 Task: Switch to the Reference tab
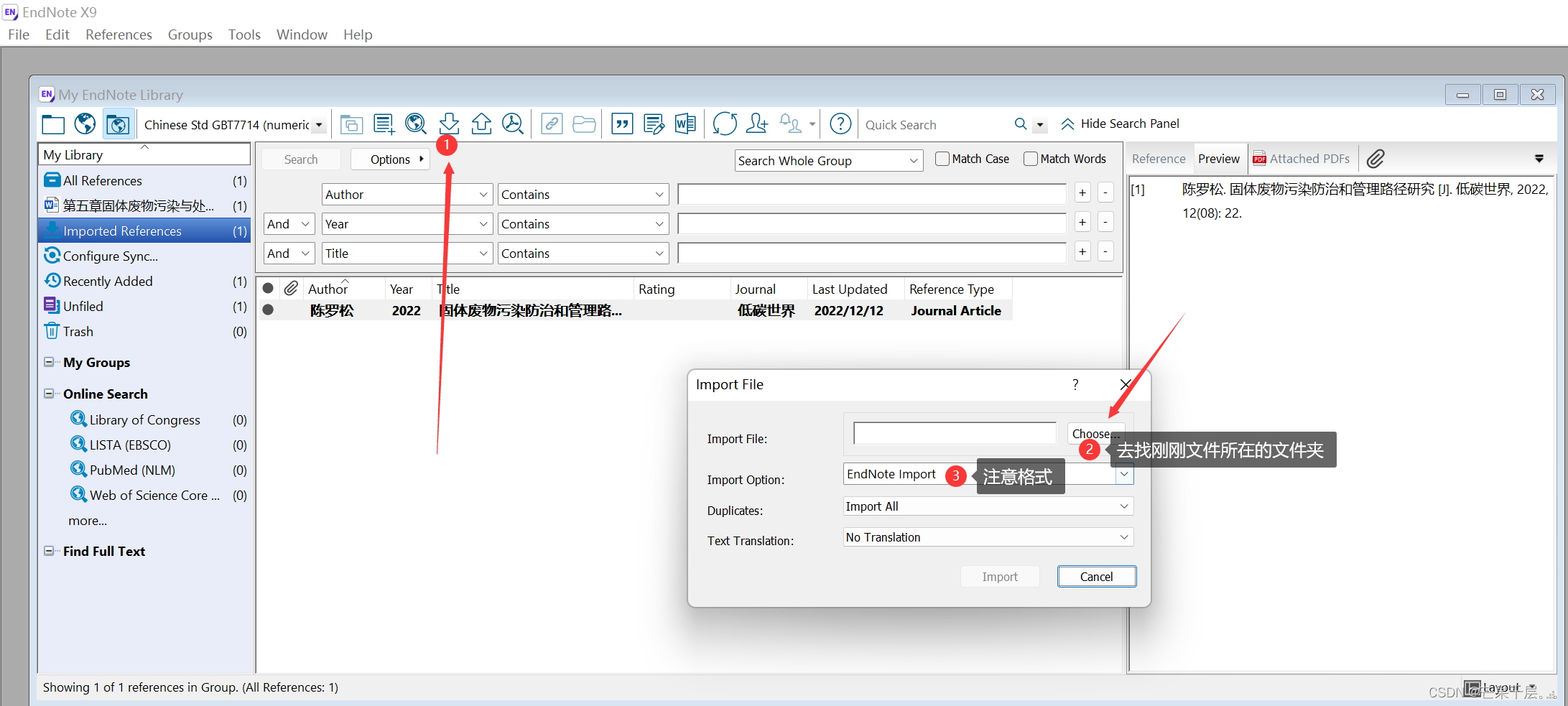point(1159,159)
